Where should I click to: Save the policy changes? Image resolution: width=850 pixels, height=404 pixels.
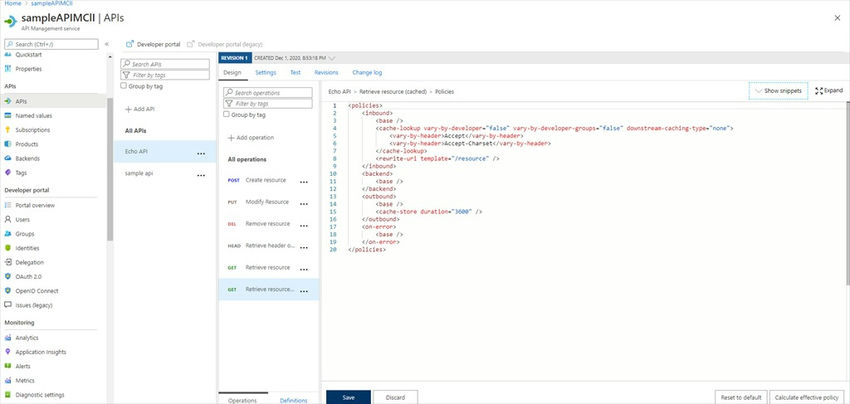tap(349, 397)
